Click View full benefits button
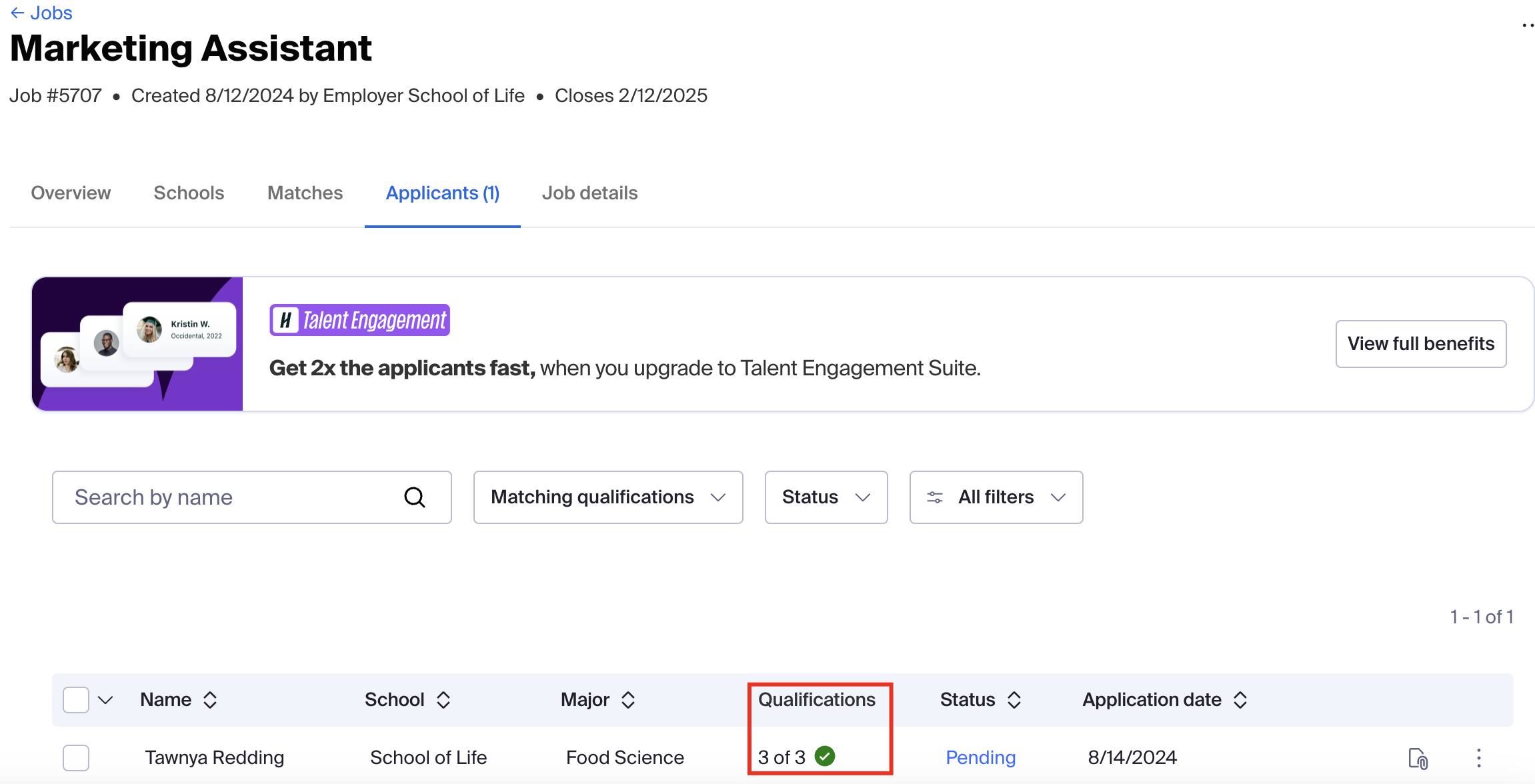This screenshot has width=1535, height=784. (1421, 343)
